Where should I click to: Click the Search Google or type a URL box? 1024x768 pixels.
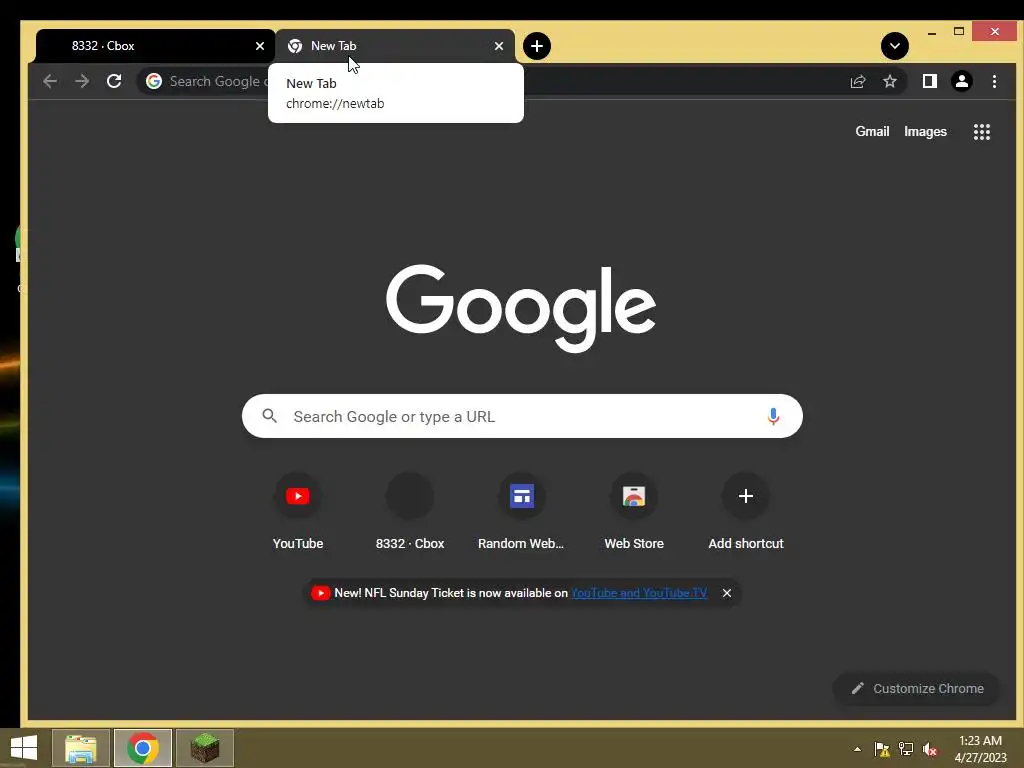point(522,416)
